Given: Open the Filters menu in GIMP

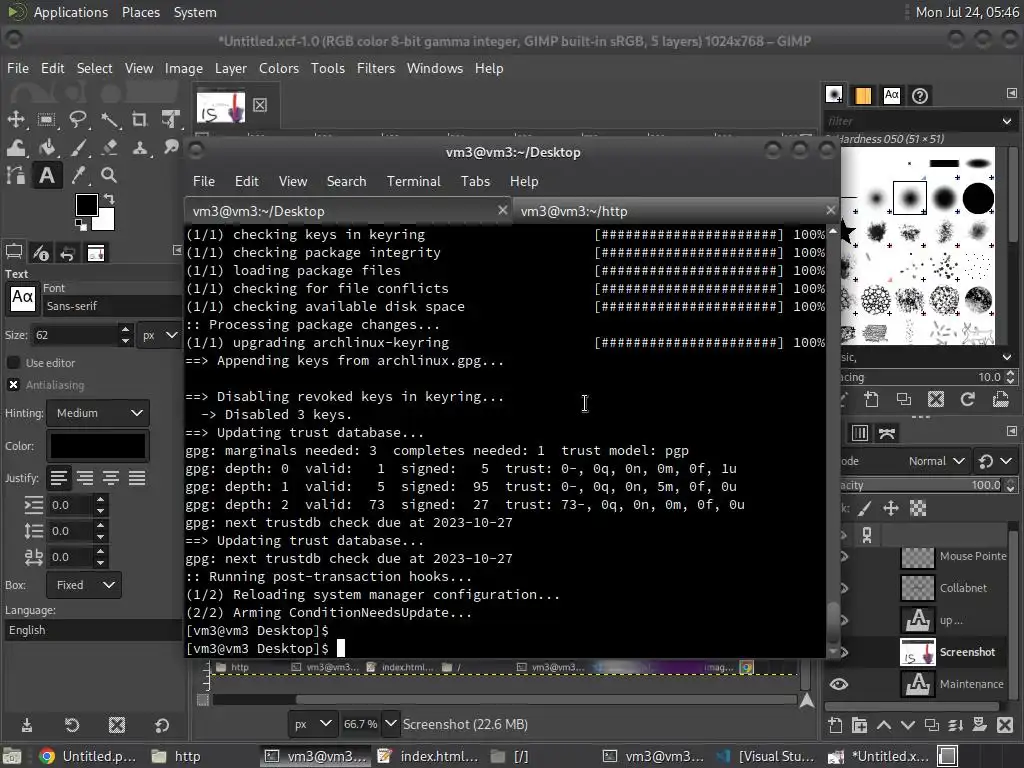Looking at the screenshot, I should pos(376,68).
